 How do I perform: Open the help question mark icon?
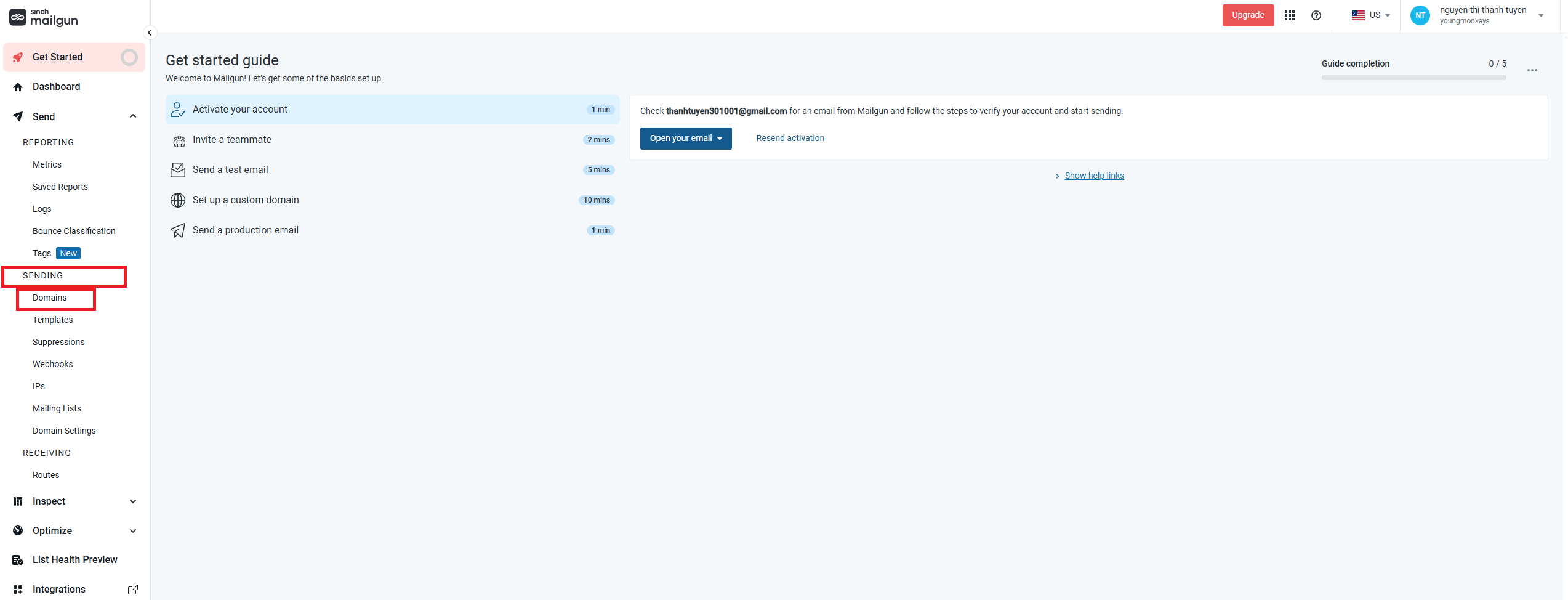click(x=1316, y=15)
